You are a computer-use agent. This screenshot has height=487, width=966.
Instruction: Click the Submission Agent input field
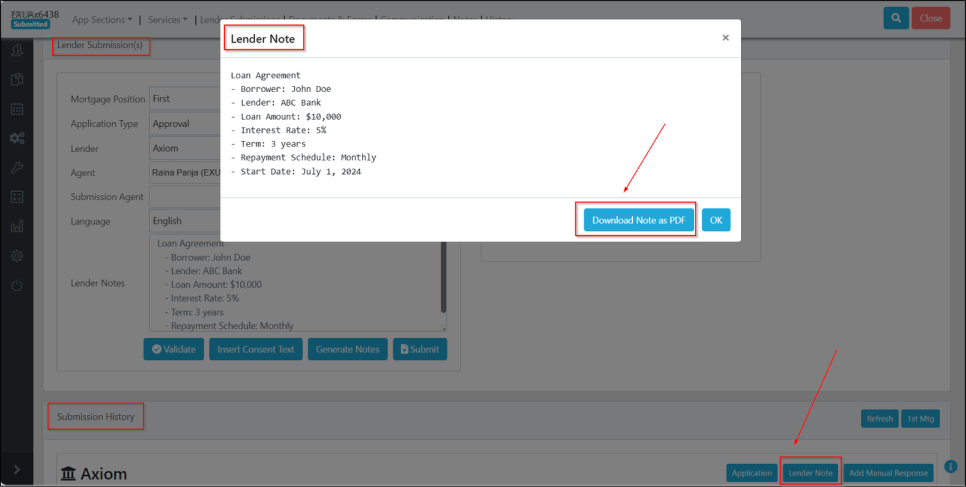pos(185,197)
